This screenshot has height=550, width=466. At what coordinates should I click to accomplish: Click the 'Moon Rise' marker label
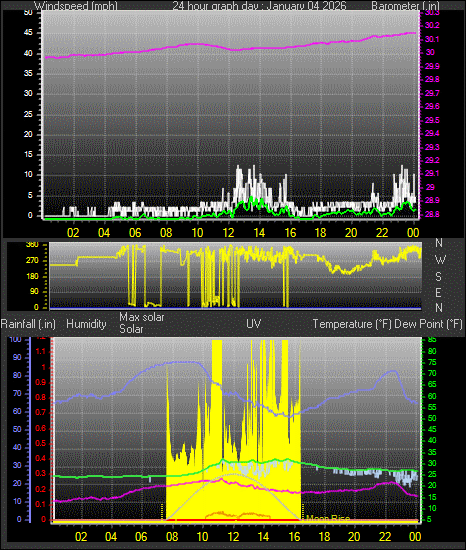pyautogui.click(x=328, y=518)
